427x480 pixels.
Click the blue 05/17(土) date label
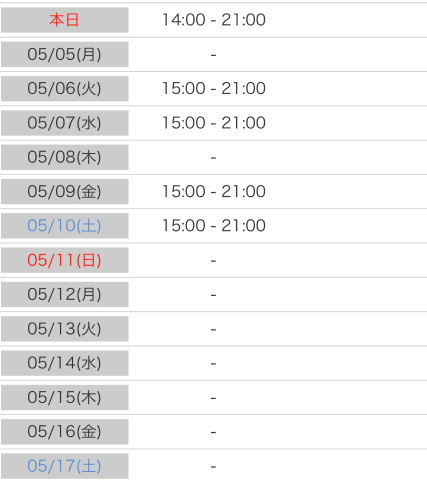[65, 466]
